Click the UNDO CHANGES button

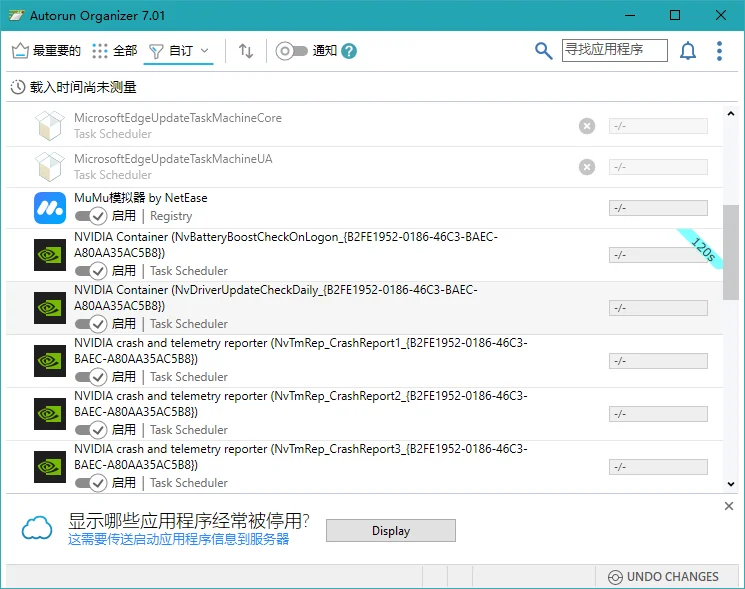(664, 577)
